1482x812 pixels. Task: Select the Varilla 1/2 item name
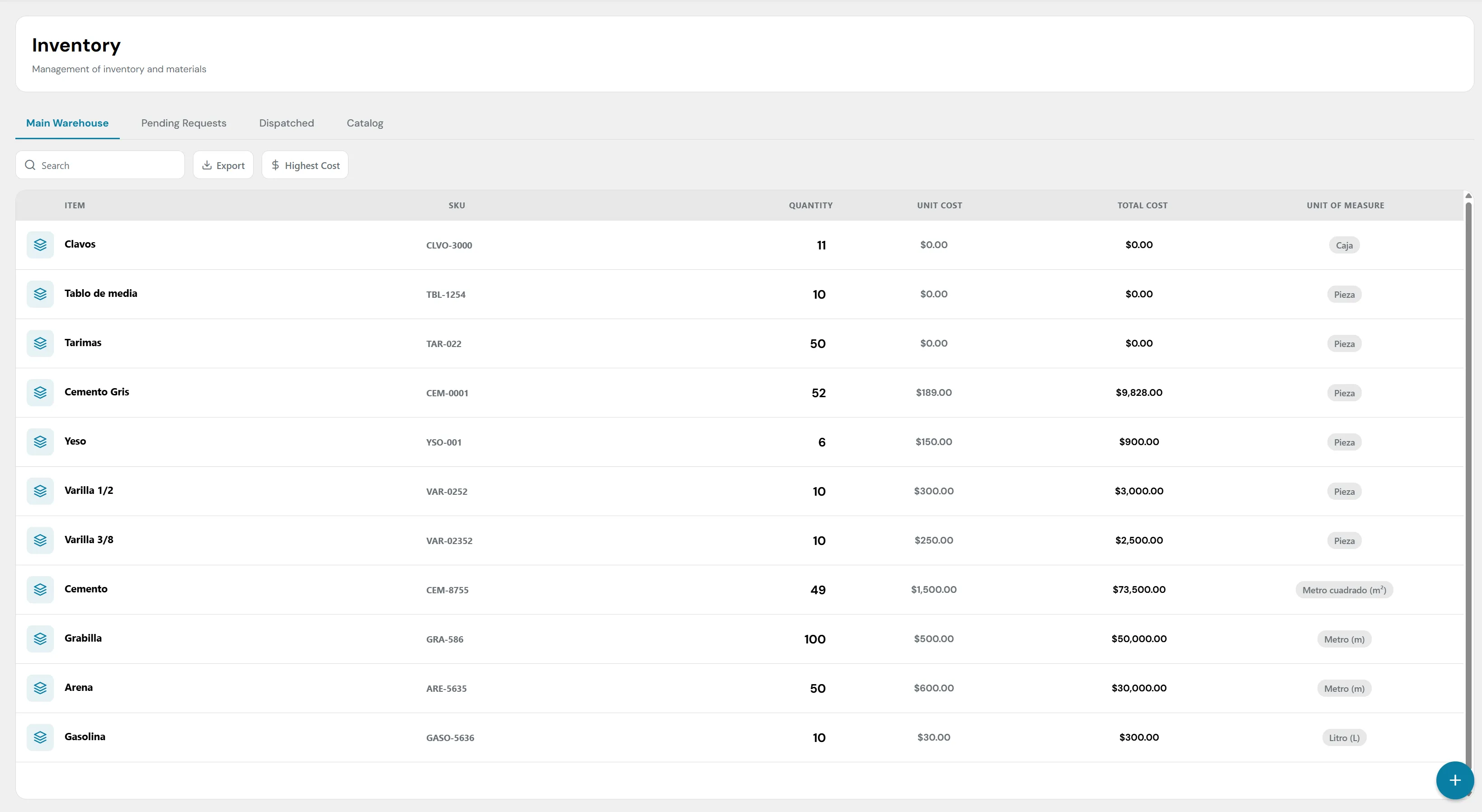pos(89,490)
